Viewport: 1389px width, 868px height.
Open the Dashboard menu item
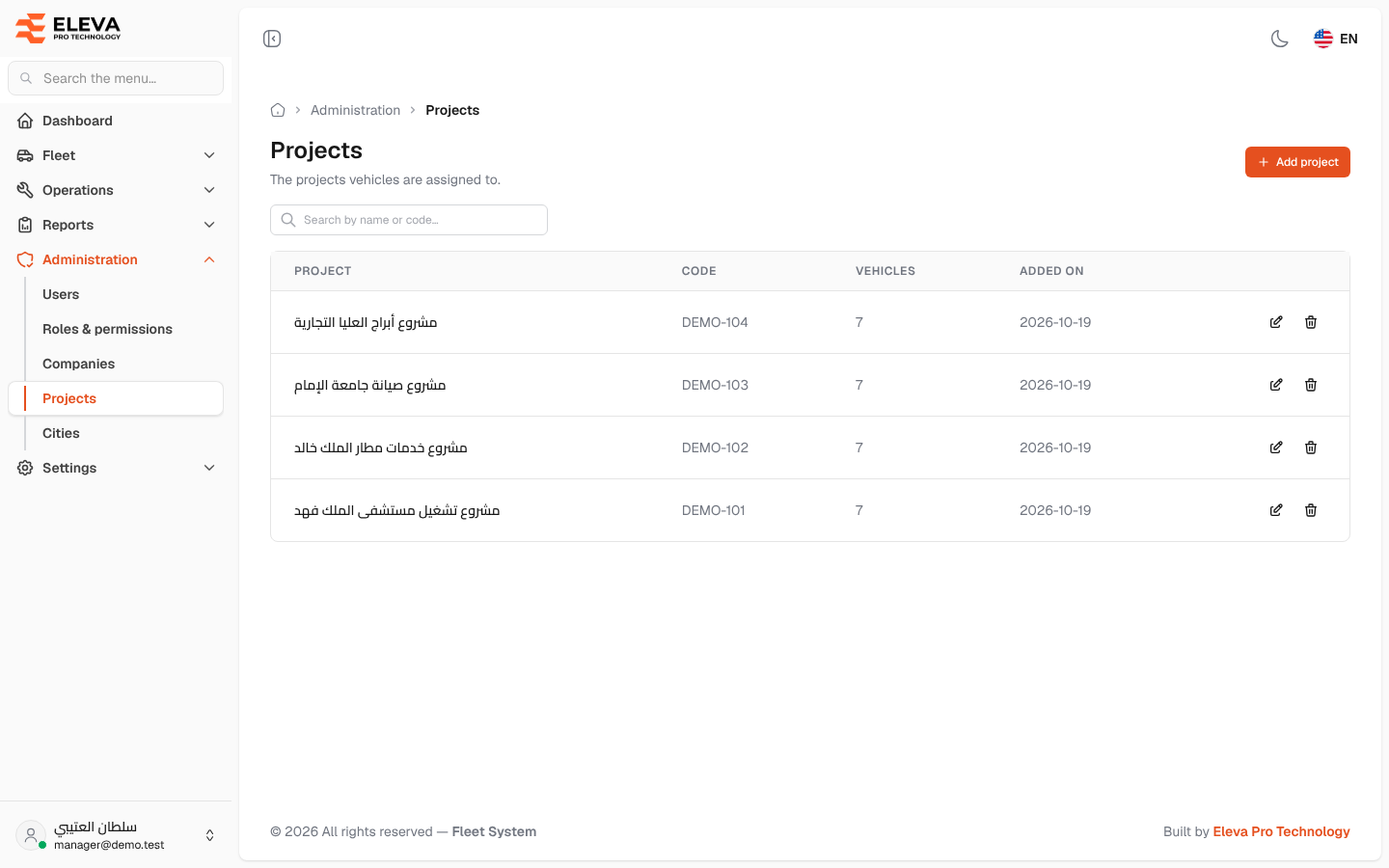[x=116, y=121]
